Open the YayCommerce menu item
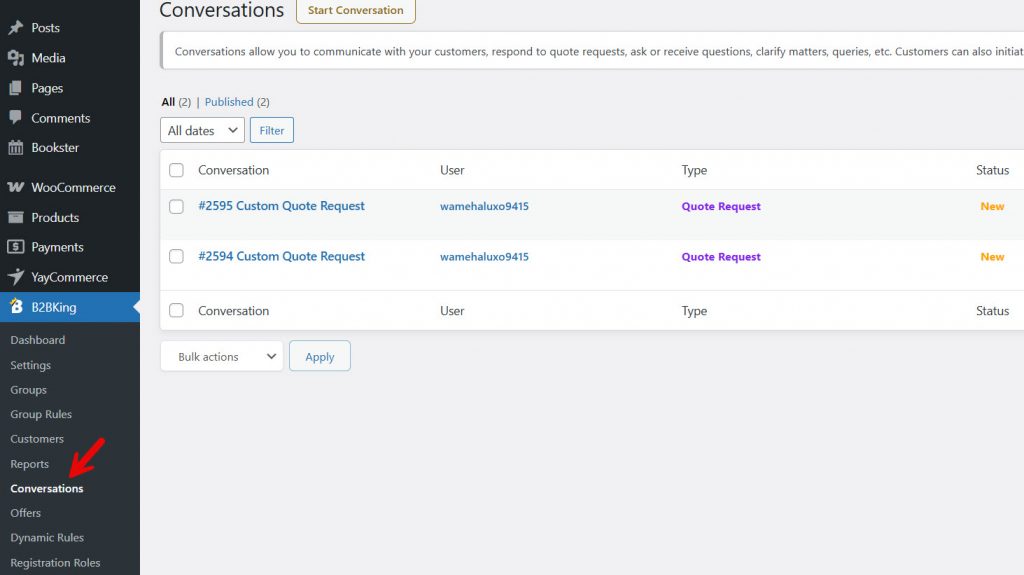1024x575 pixels. tap(70, 277)
